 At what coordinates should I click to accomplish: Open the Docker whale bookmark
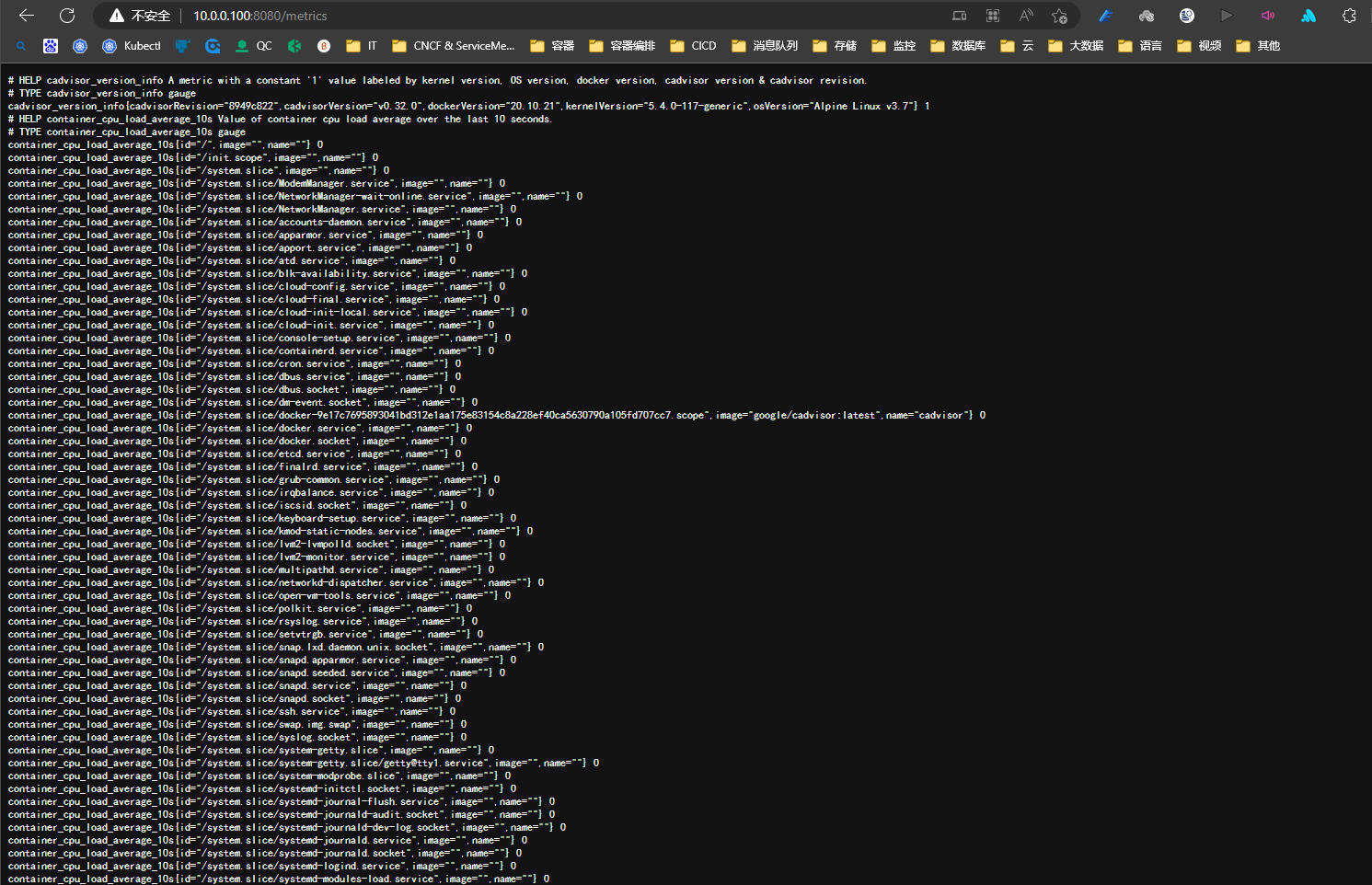(183, 45)
